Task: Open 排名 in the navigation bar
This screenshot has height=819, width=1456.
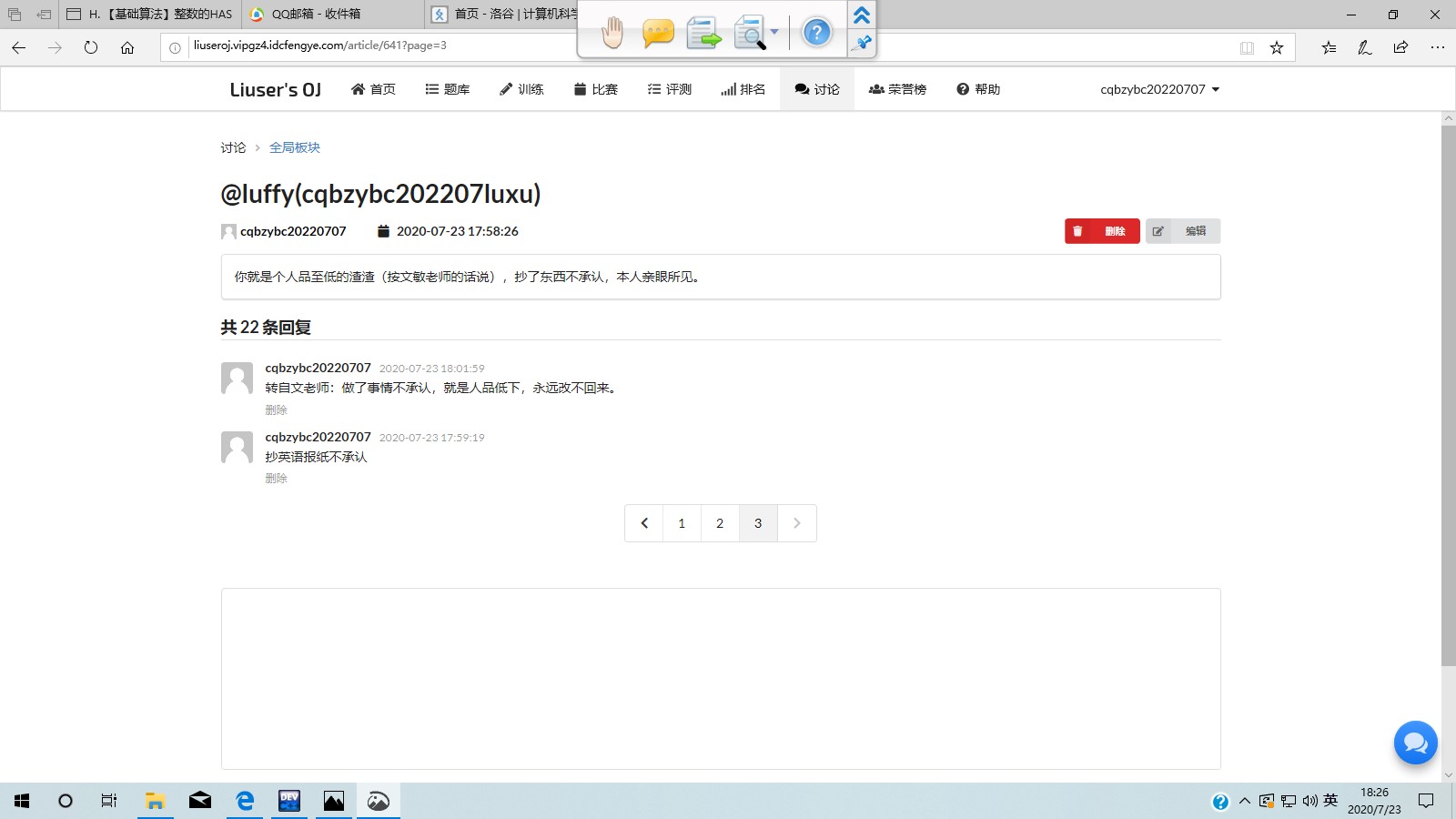Action: [x=743, y=89]
